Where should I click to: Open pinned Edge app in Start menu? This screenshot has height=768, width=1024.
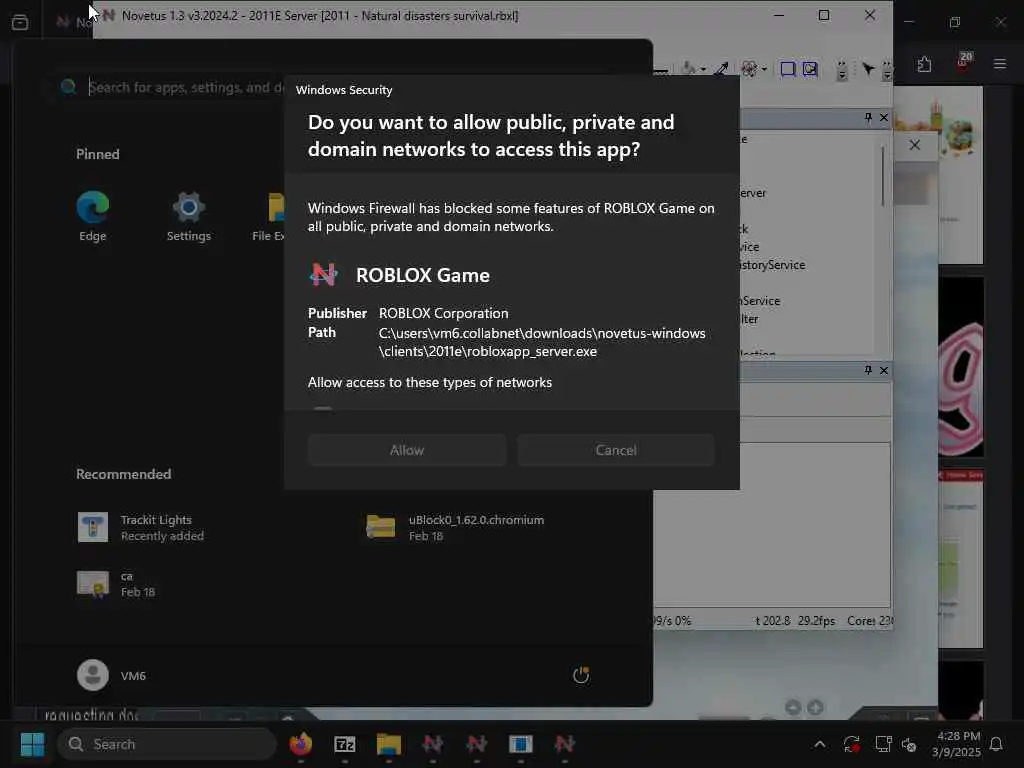coord(93,216)
